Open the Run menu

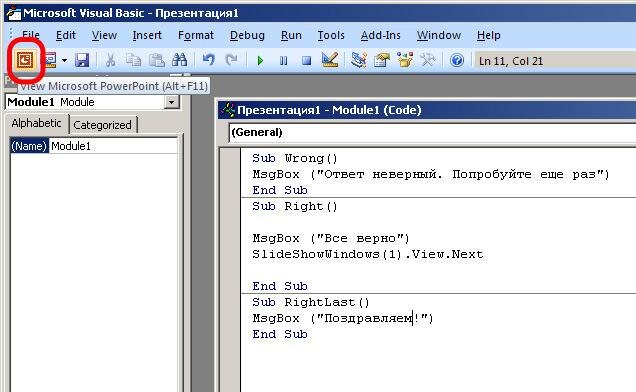pyautogui.click(x=291, y=35)
